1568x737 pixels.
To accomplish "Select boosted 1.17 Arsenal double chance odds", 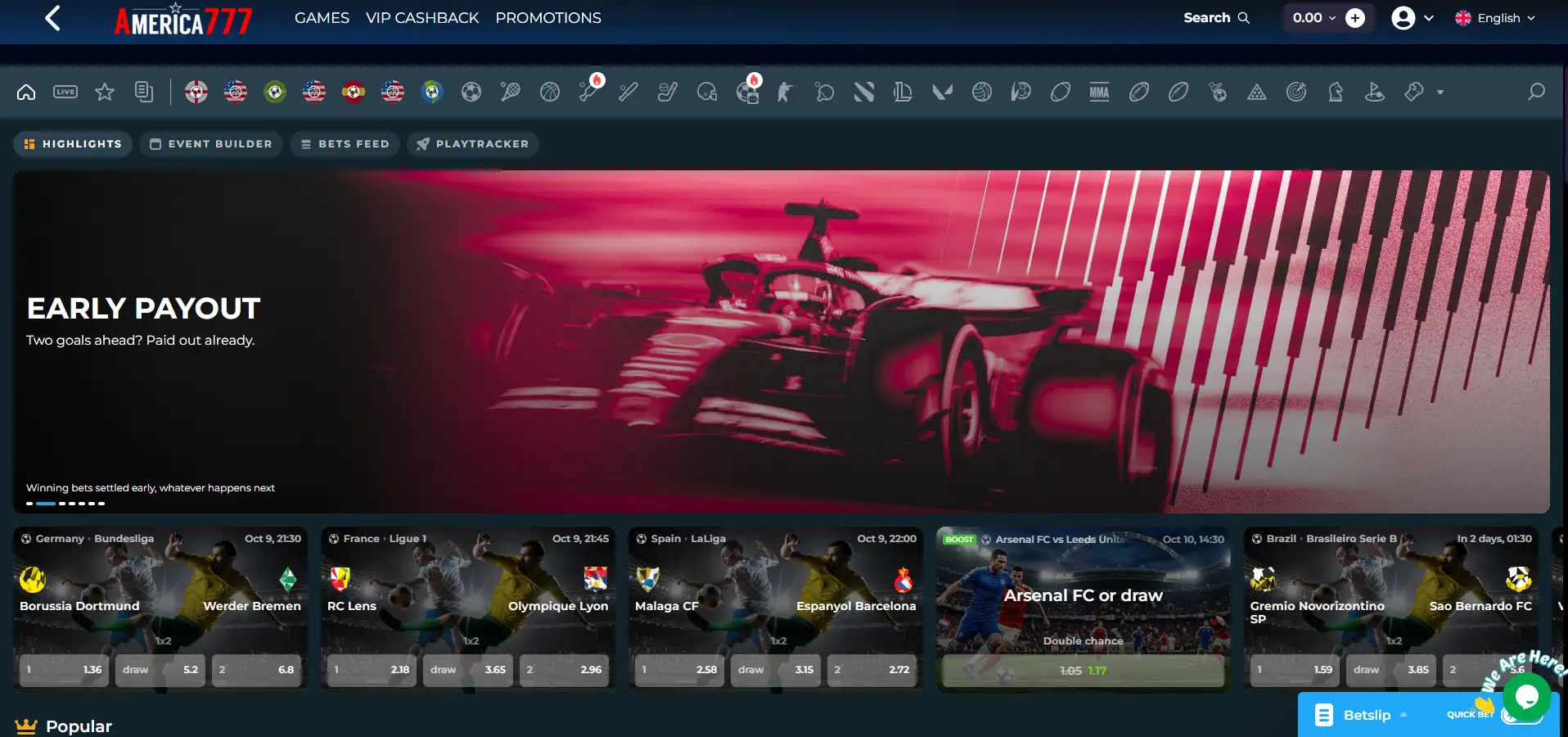I will point(1083,671).
